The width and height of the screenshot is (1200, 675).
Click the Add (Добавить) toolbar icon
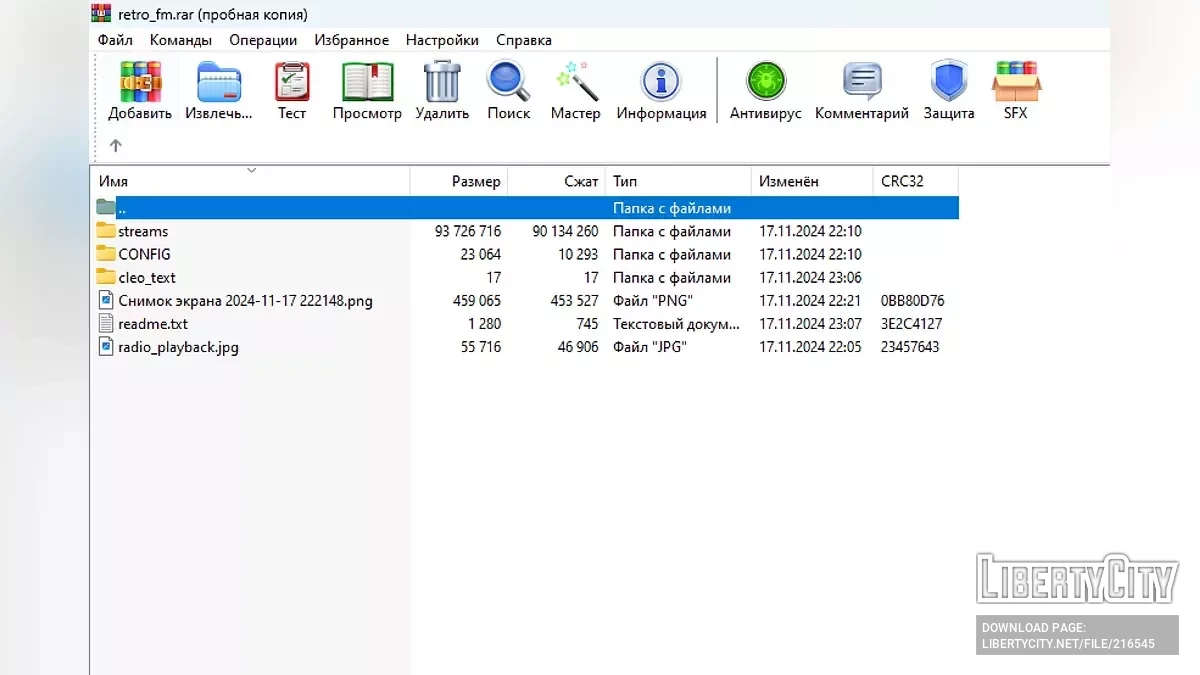pyautogui.click(x=140, y=82)
